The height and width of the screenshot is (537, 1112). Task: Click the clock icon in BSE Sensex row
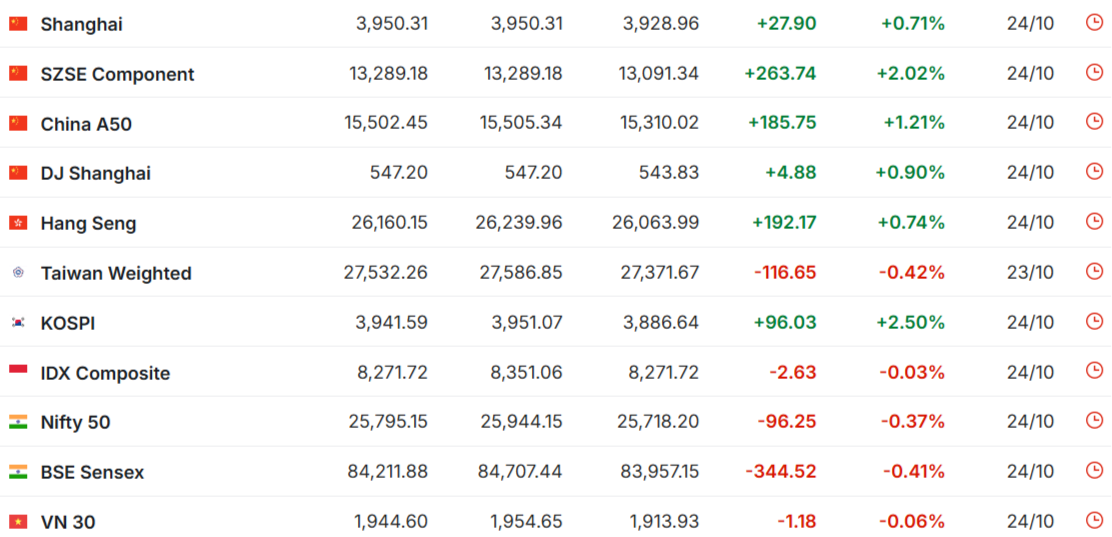coord(1094,471)
